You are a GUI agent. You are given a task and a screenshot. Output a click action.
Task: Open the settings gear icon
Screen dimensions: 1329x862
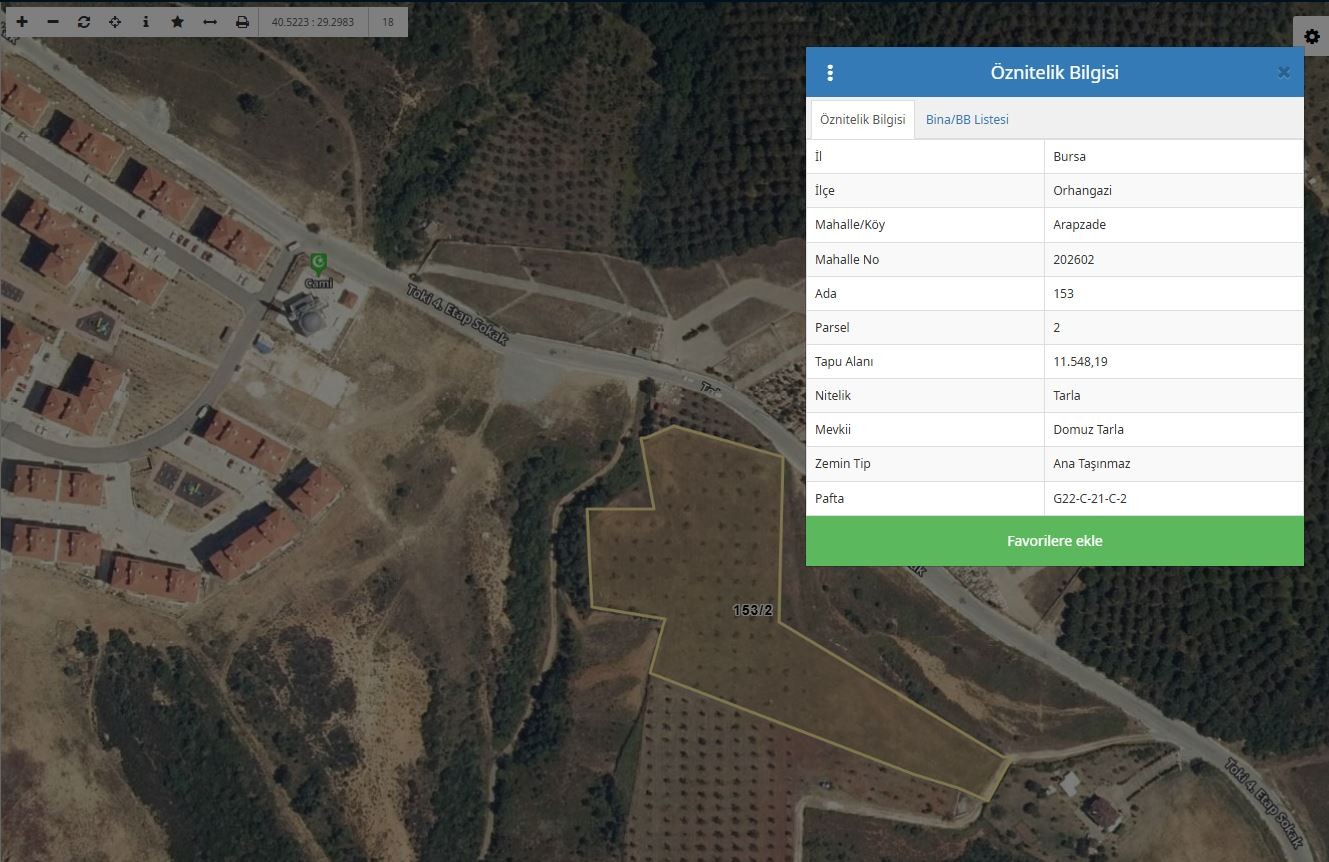(x=1312, y=36)
